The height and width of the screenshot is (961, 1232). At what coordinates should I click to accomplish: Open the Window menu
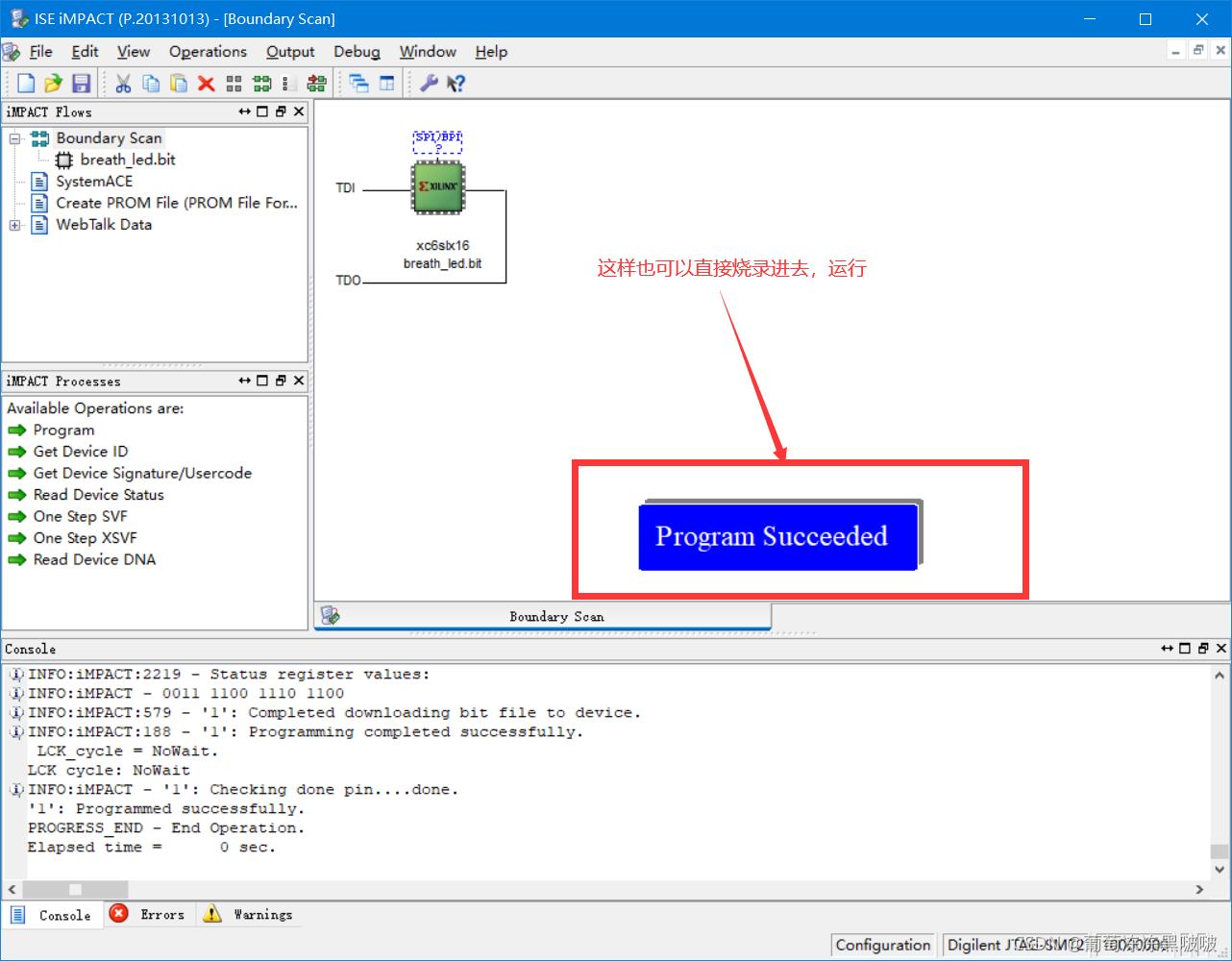click(x=428, y=52)
